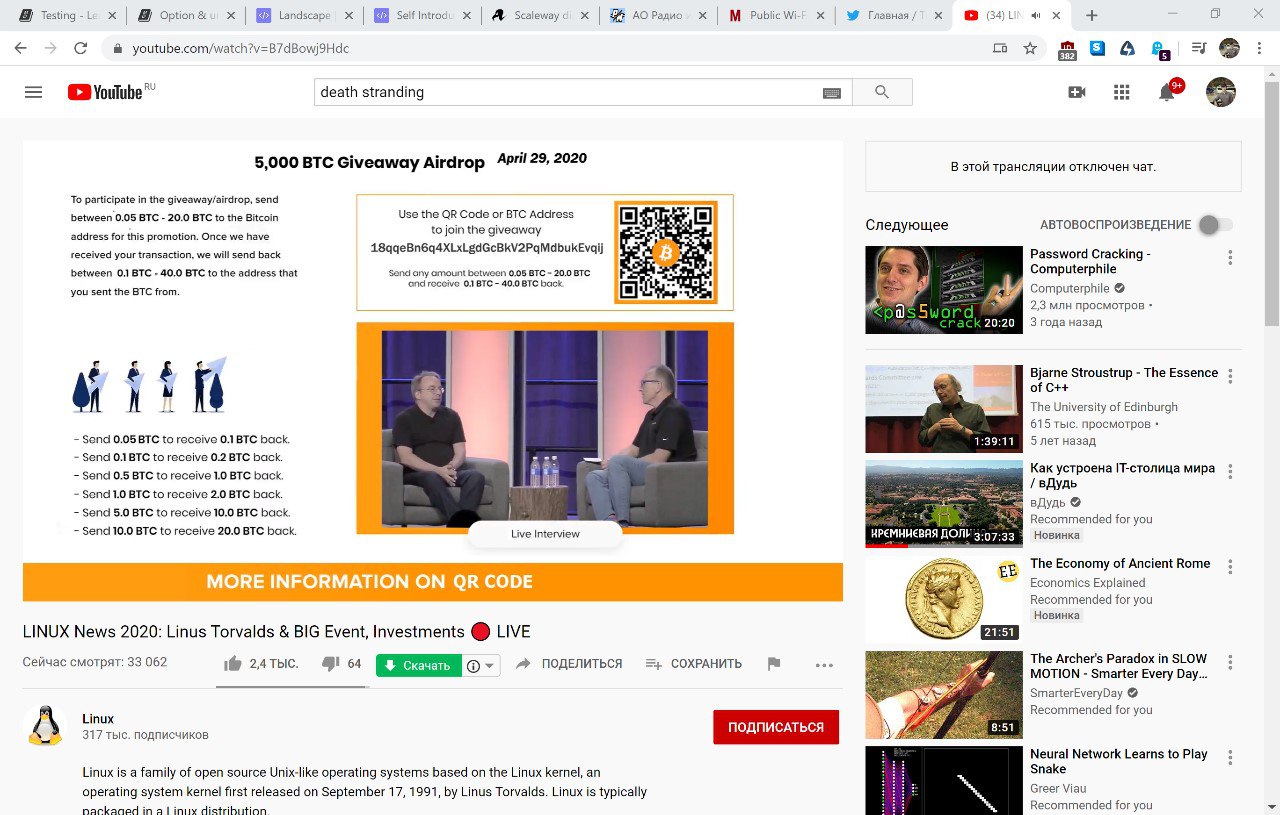This screenshot has width=1280, height=815.
Task: Open The Economy of Ancient Rome title
Action: click(x=1120, y=564)
